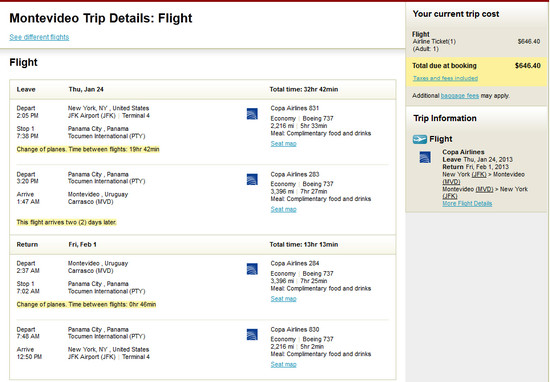This screenshot has height=382, width=550.
Task: Click the Return Fri, Feb 1 header row
Action: pyautogui.click(x=203, y=244)
